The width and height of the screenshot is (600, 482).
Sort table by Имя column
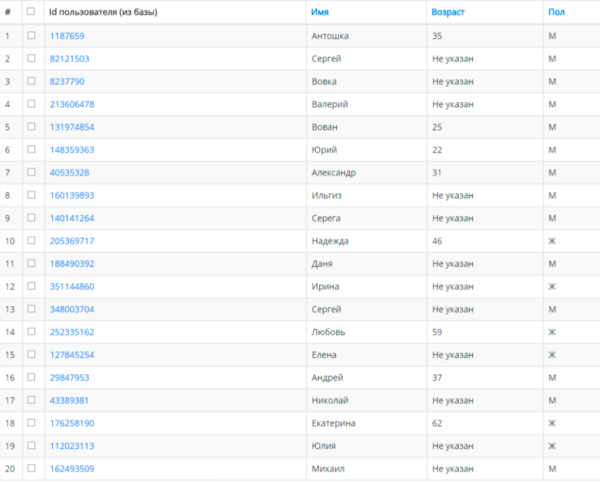pyautogui.click(x=320, y=12)
